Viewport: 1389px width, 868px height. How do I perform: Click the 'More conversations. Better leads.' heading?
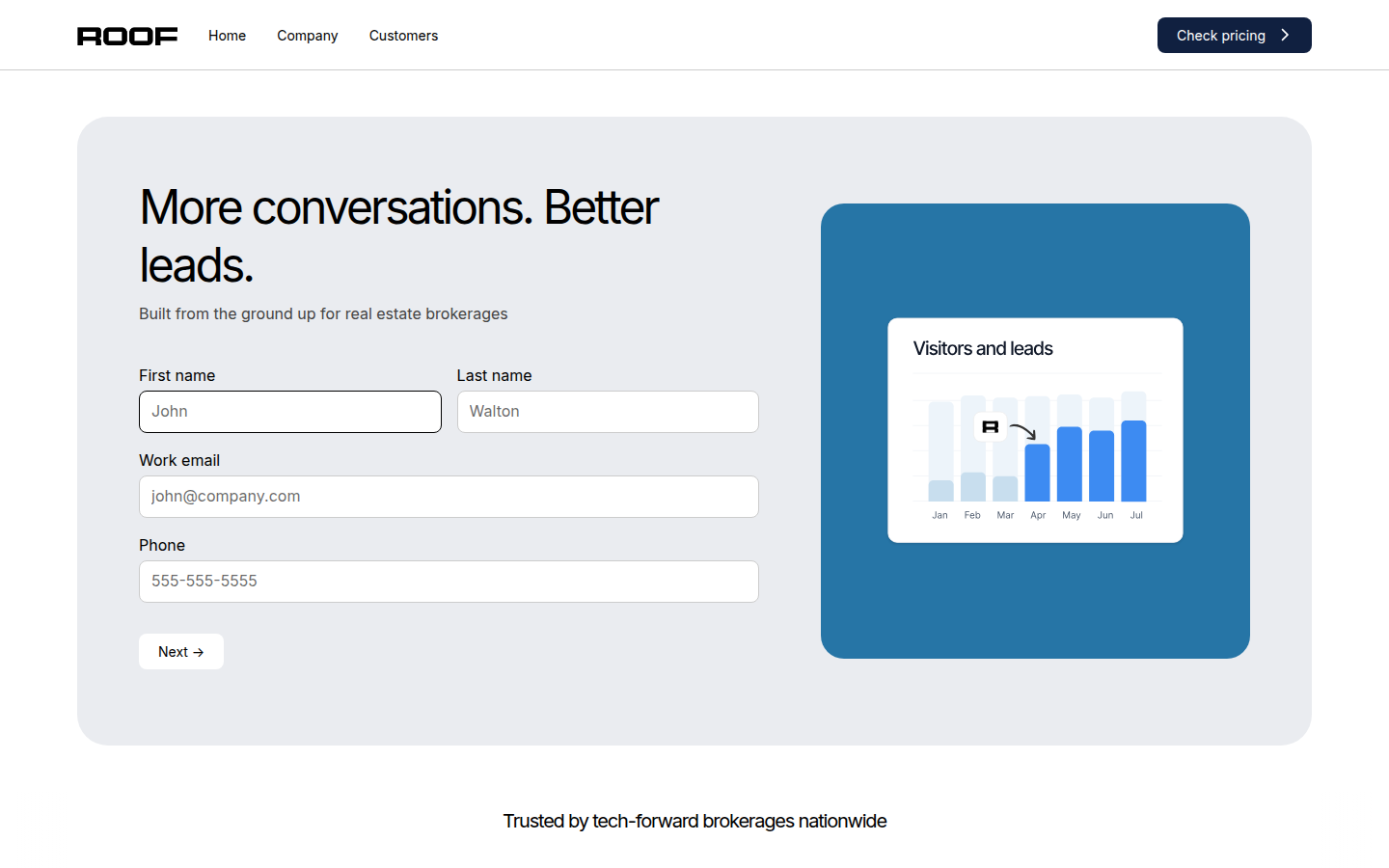399,235
